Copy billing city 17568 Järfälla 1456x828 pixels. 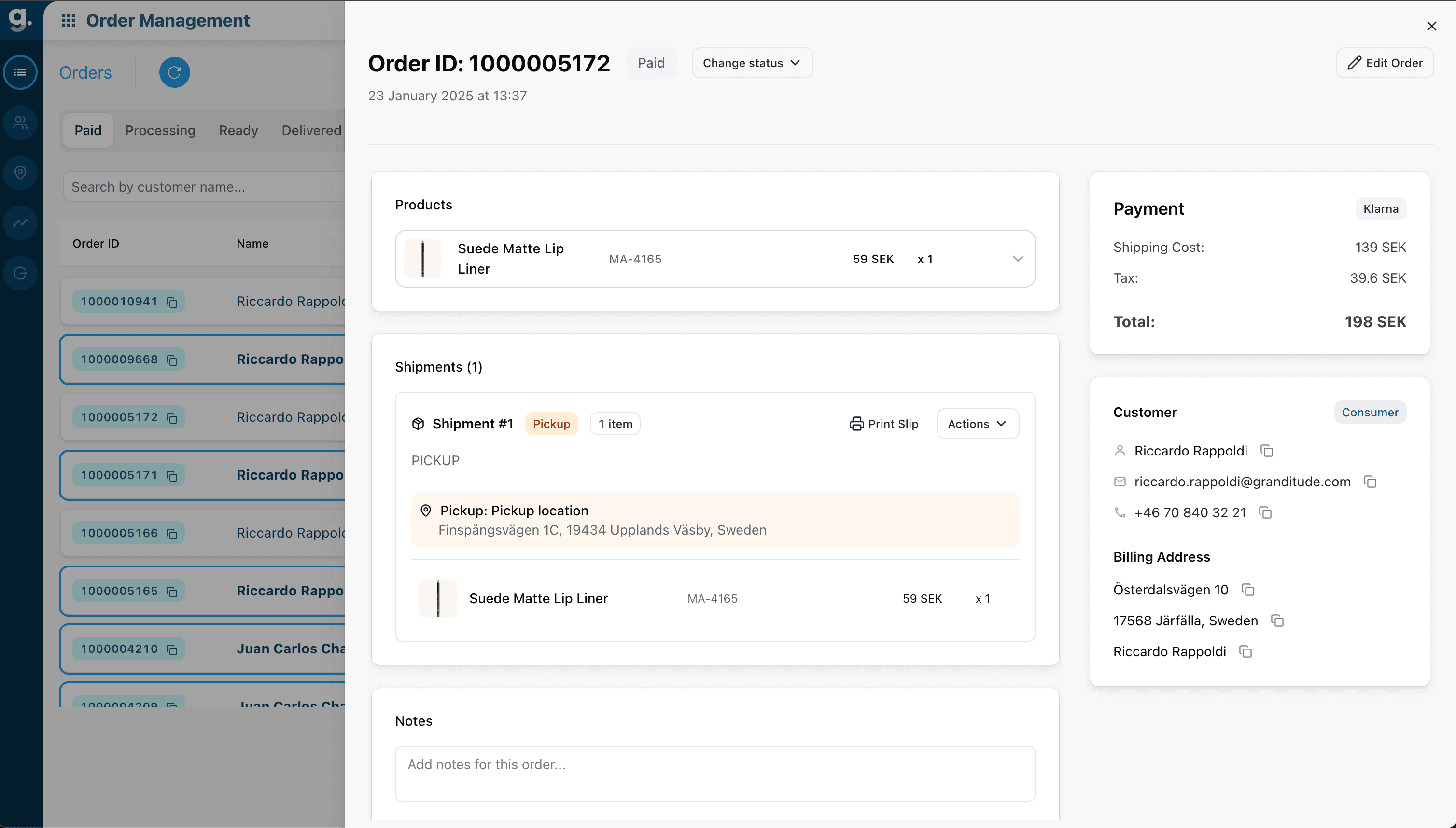click(1277, 621)
